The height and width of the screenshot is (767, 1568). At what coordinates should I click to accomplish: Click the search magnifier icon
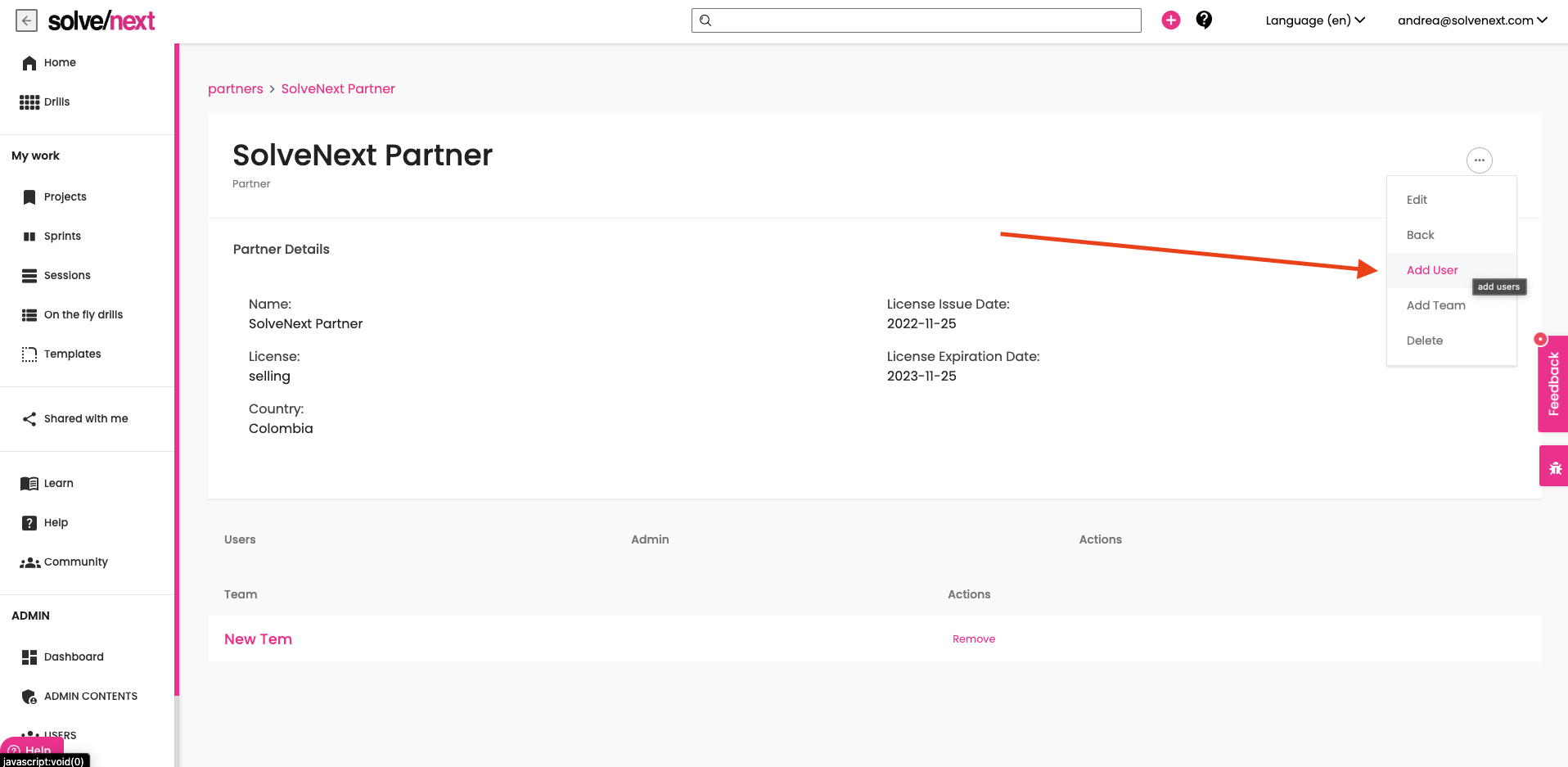coord(705,20)
